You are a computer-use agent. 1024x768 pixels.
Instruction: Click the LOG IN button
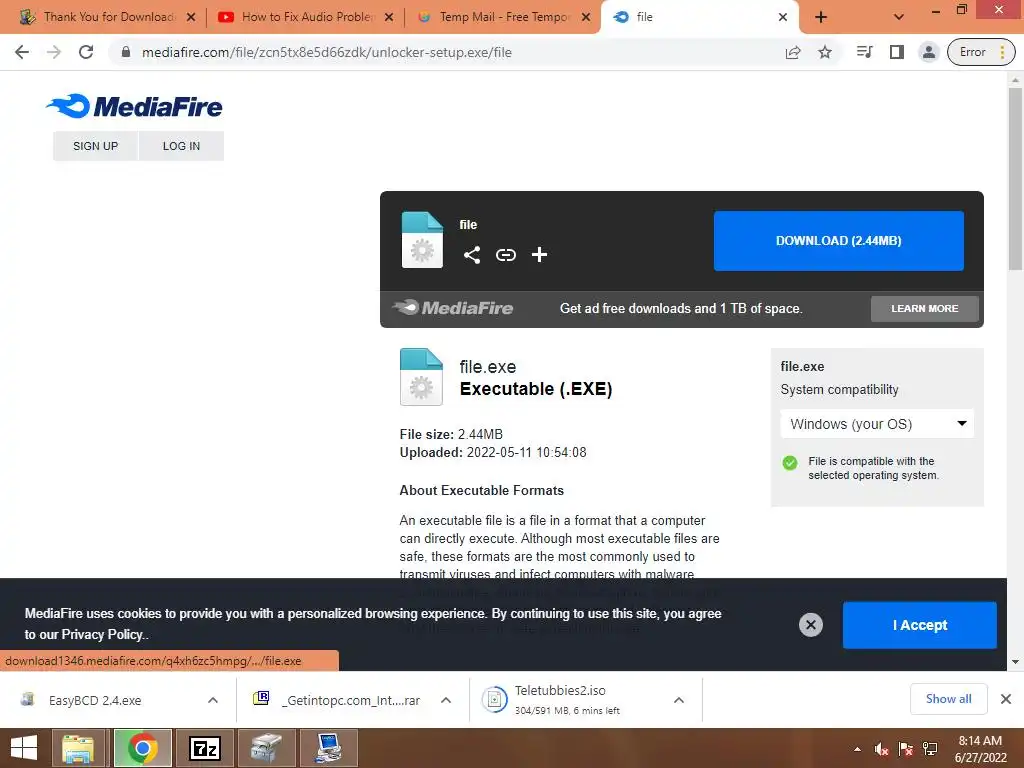click(182, 146)
